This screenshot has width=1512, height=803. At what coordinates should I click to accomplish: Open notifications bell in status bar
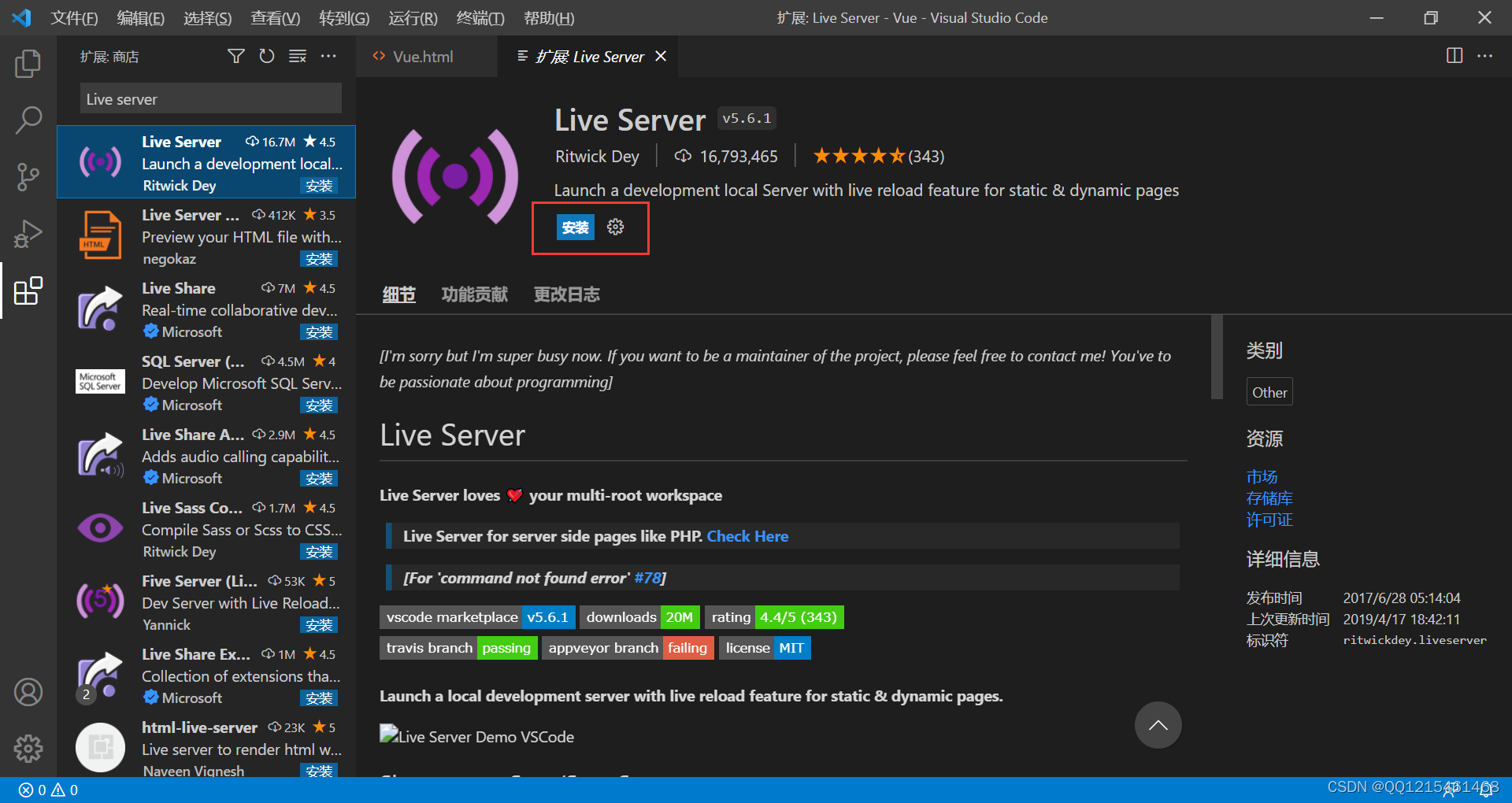[1486, 790]
